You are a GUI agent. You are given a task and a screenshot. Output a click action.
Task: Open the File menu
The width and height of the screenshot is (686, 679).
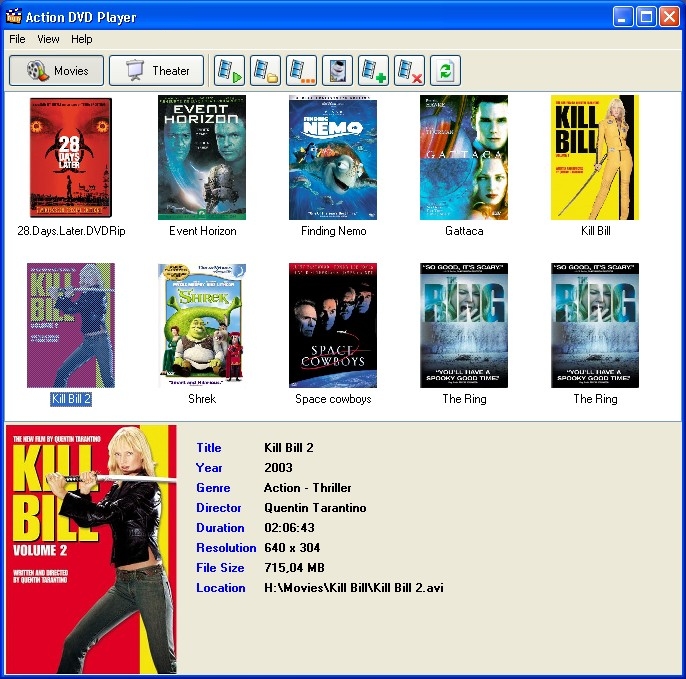point(17,39)
